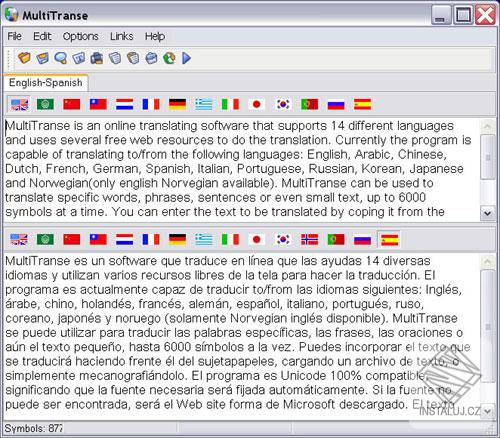The image size is (500, 438).
Task: Select Greek flag in source language row
Action: [x=204, y=104]
